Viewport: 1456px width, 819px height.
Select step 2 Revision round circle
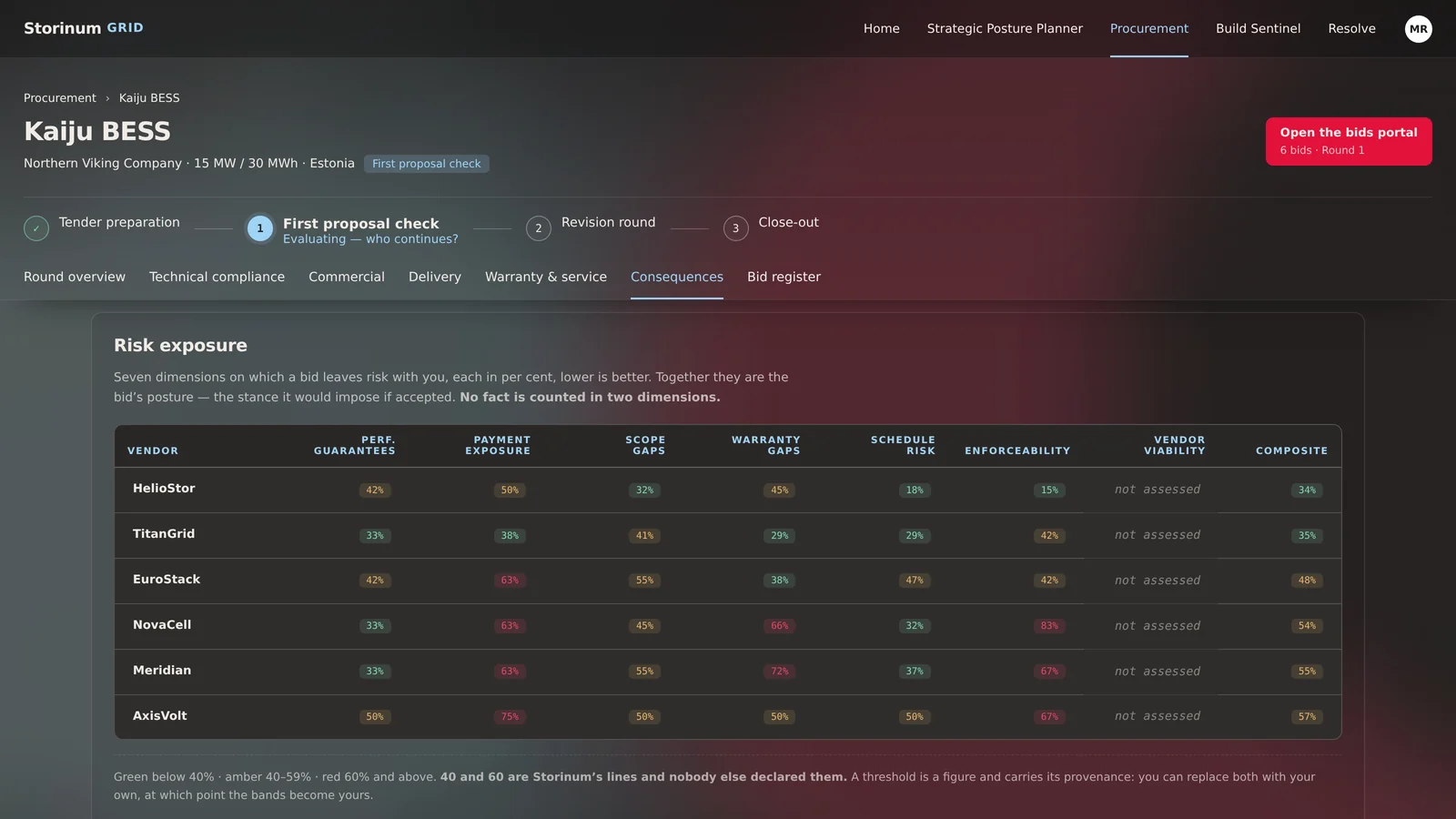[x=539, y=228]
